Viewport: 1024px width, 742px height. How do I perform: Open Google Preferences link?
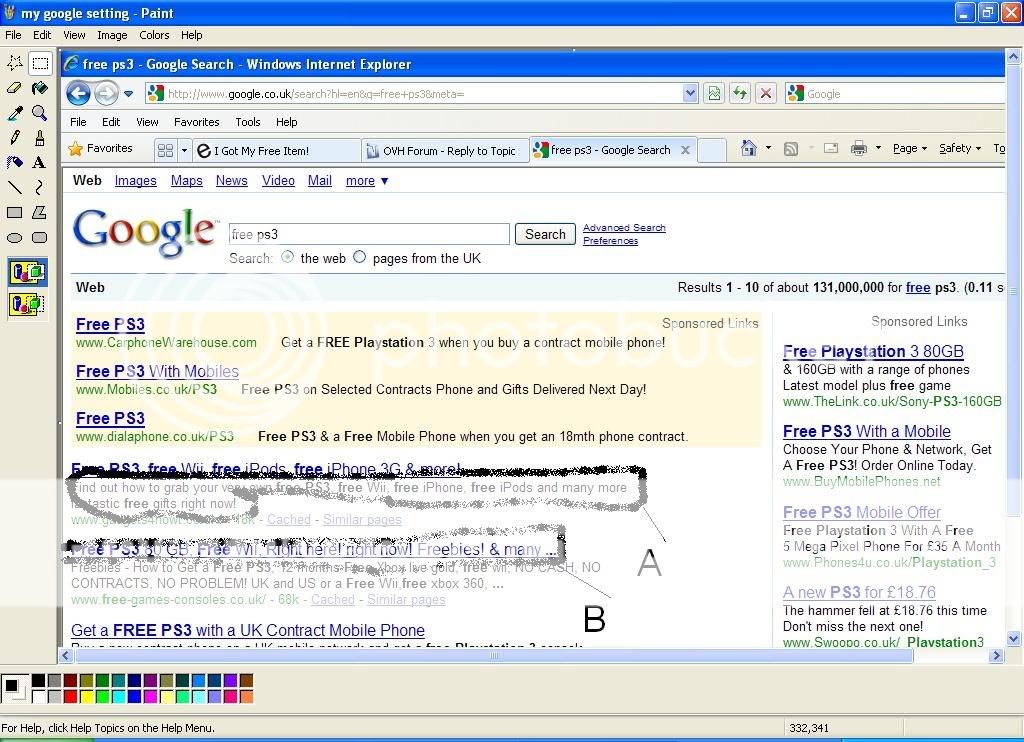[611, 240]
